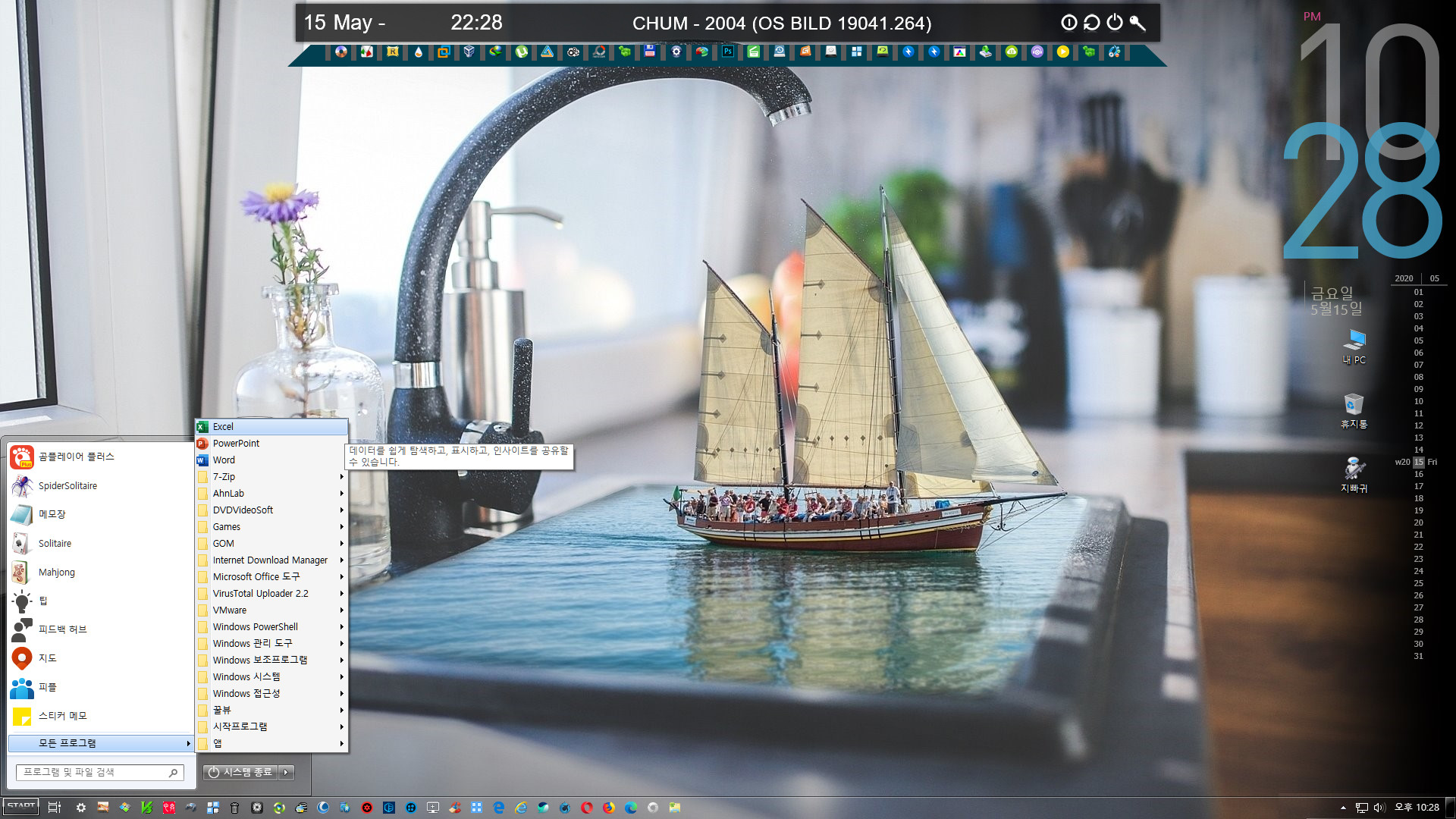1456x819 pixels.
Task: Open 곰플레이어 플러스 from start menu
Action: pos(101,457)
